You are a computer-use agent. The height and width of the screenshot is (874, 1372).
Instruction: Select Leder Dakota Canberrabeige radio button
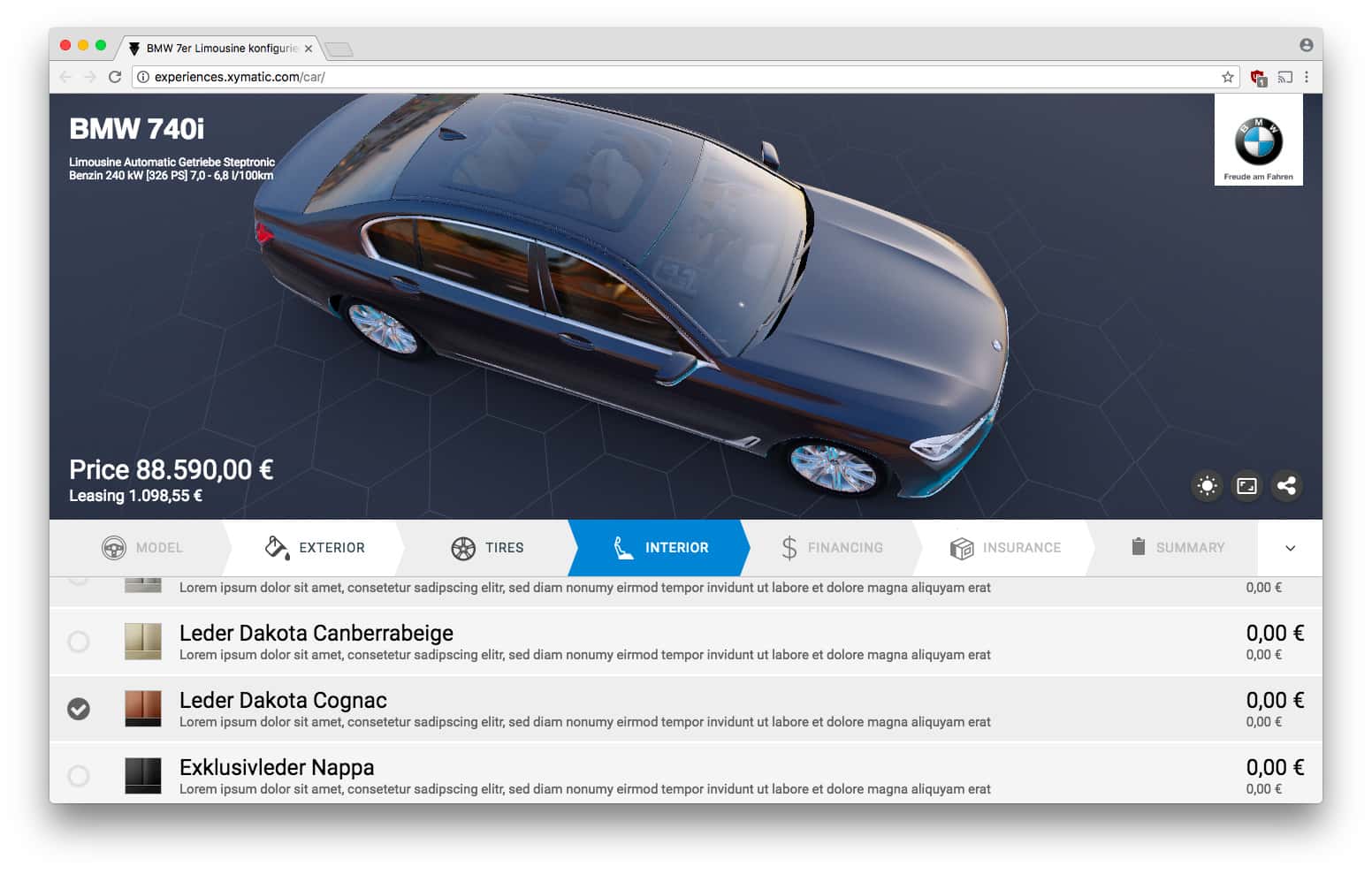click(x=79, y=642)
